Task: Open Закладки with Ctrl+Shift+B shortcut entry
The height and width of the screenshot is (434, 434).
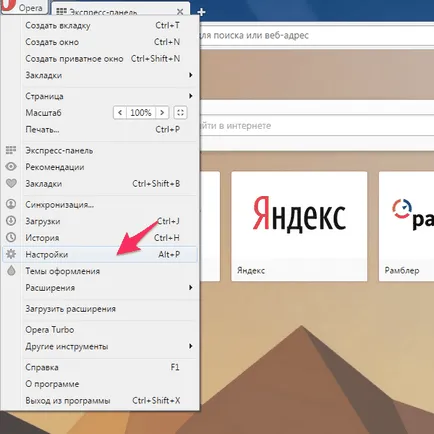Action: coord(100,184)
